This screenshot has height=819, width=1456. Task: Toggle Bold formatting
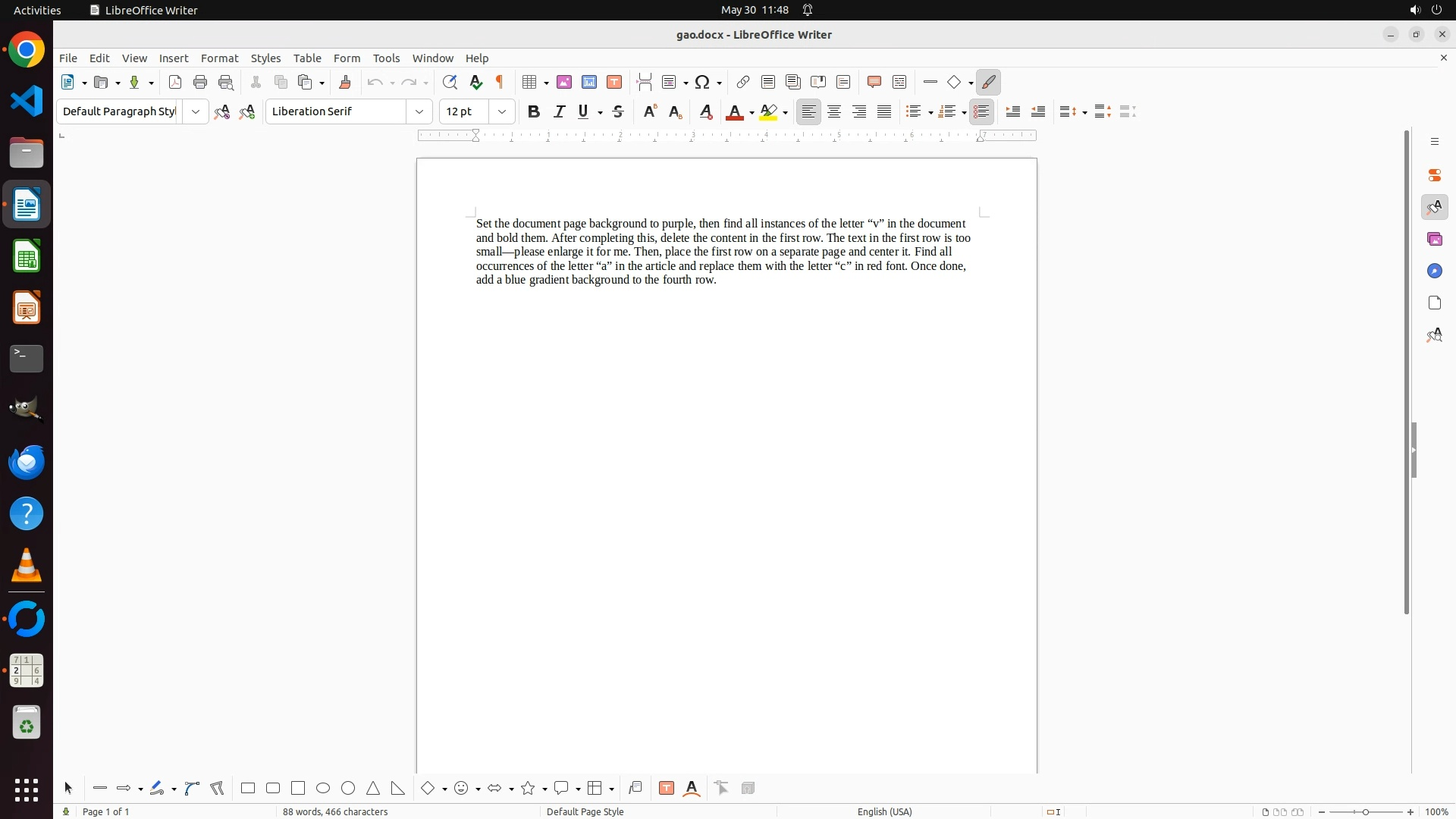(x=534, y=111)
